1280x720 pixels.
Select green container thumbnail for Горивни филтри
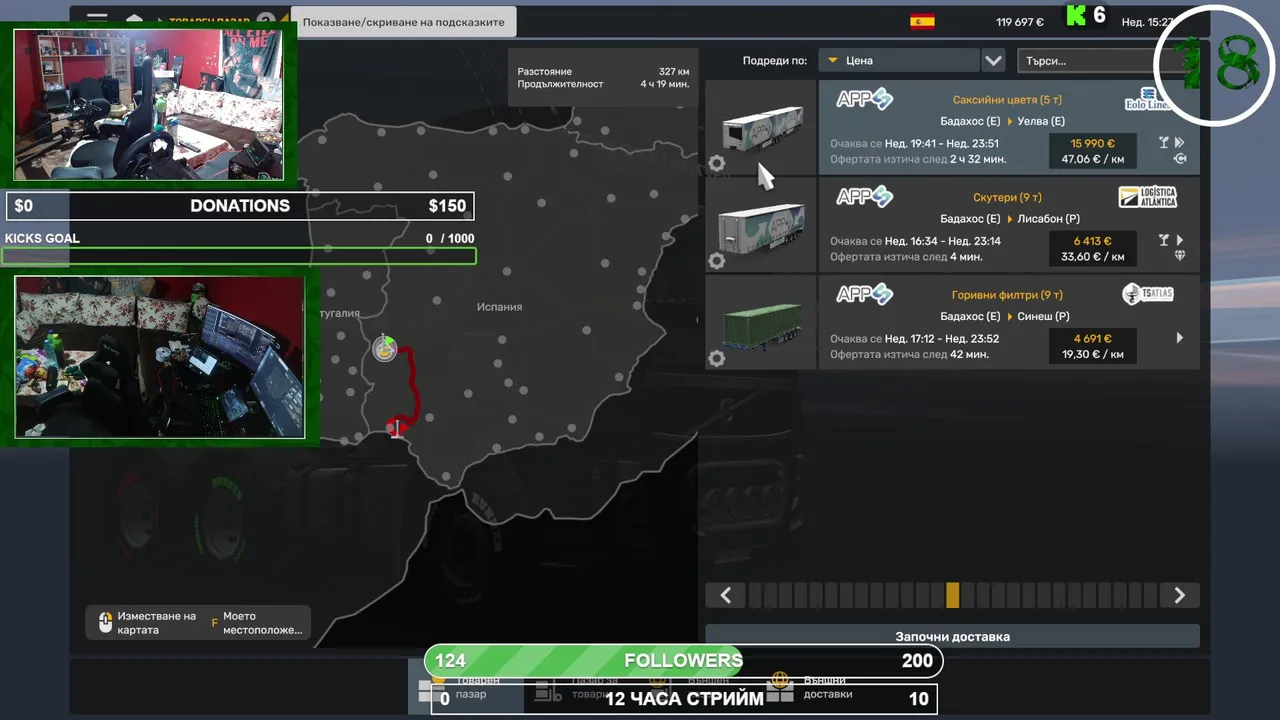tap(761, 322)
